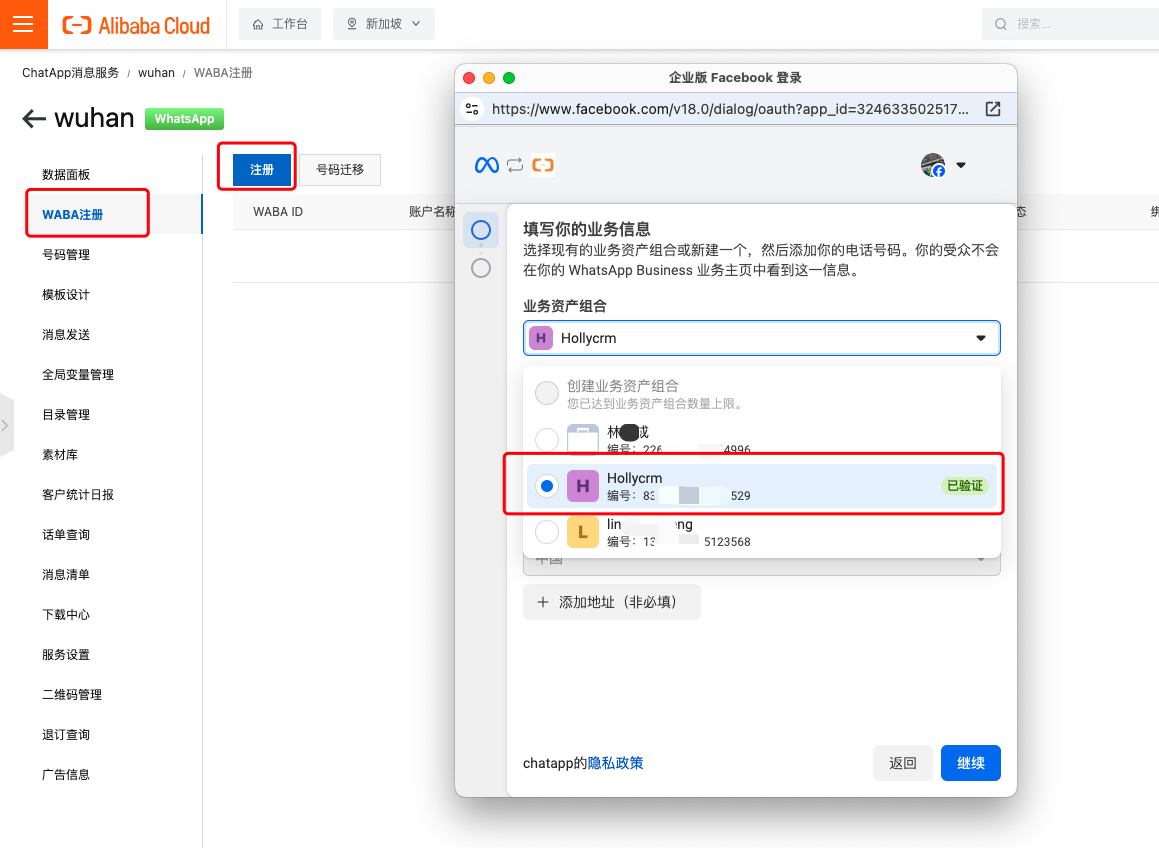This screenshot has width=1159, height=848.
Task: Click the search magnifier icon
Action: (1001, 24)
